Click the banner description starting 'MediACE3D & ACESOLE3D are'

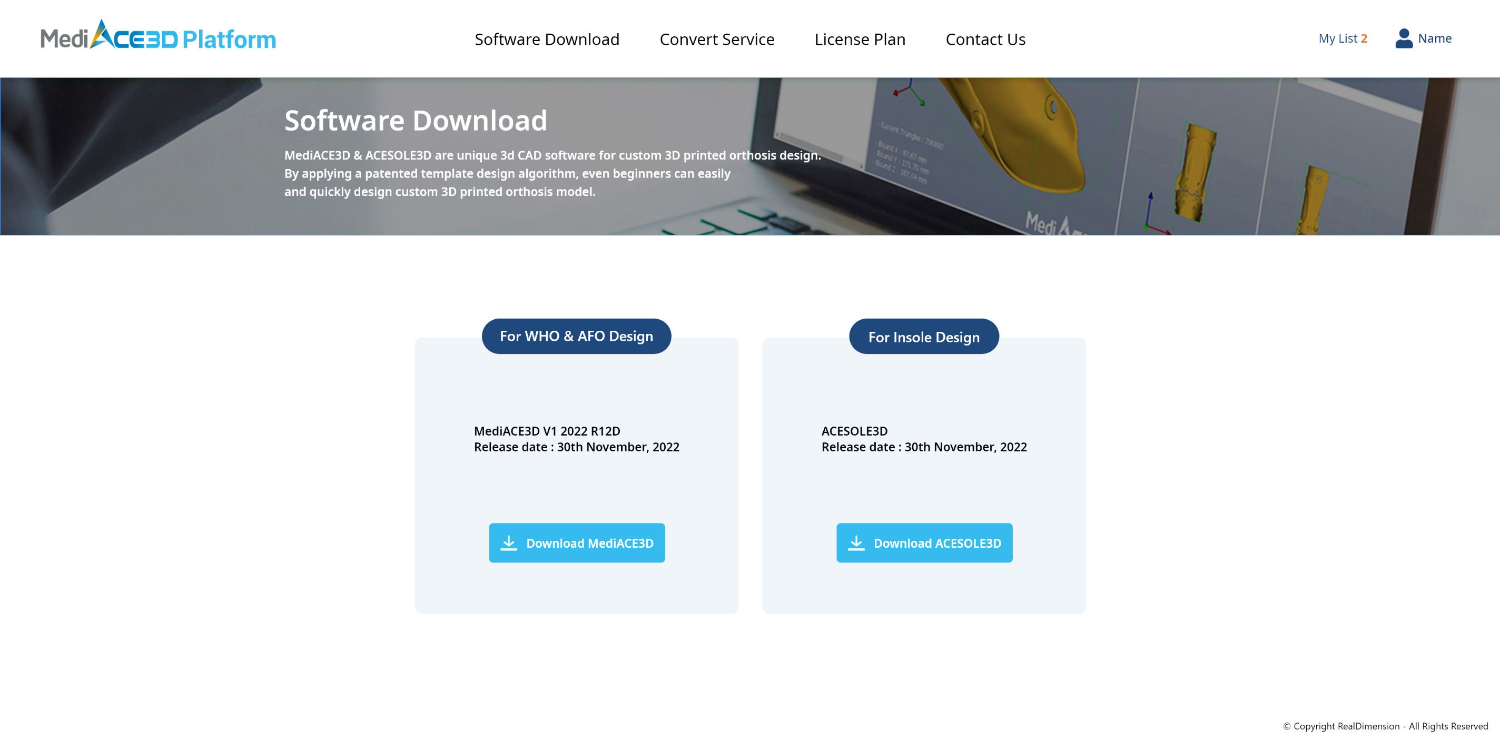(x=553, y=173)
